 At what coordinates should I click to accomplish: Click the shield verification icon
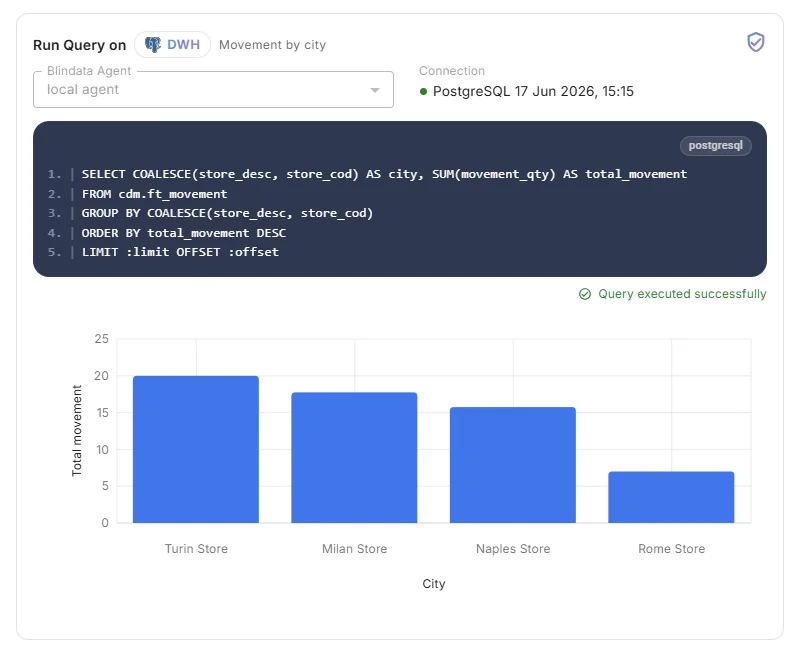(756, 42)
